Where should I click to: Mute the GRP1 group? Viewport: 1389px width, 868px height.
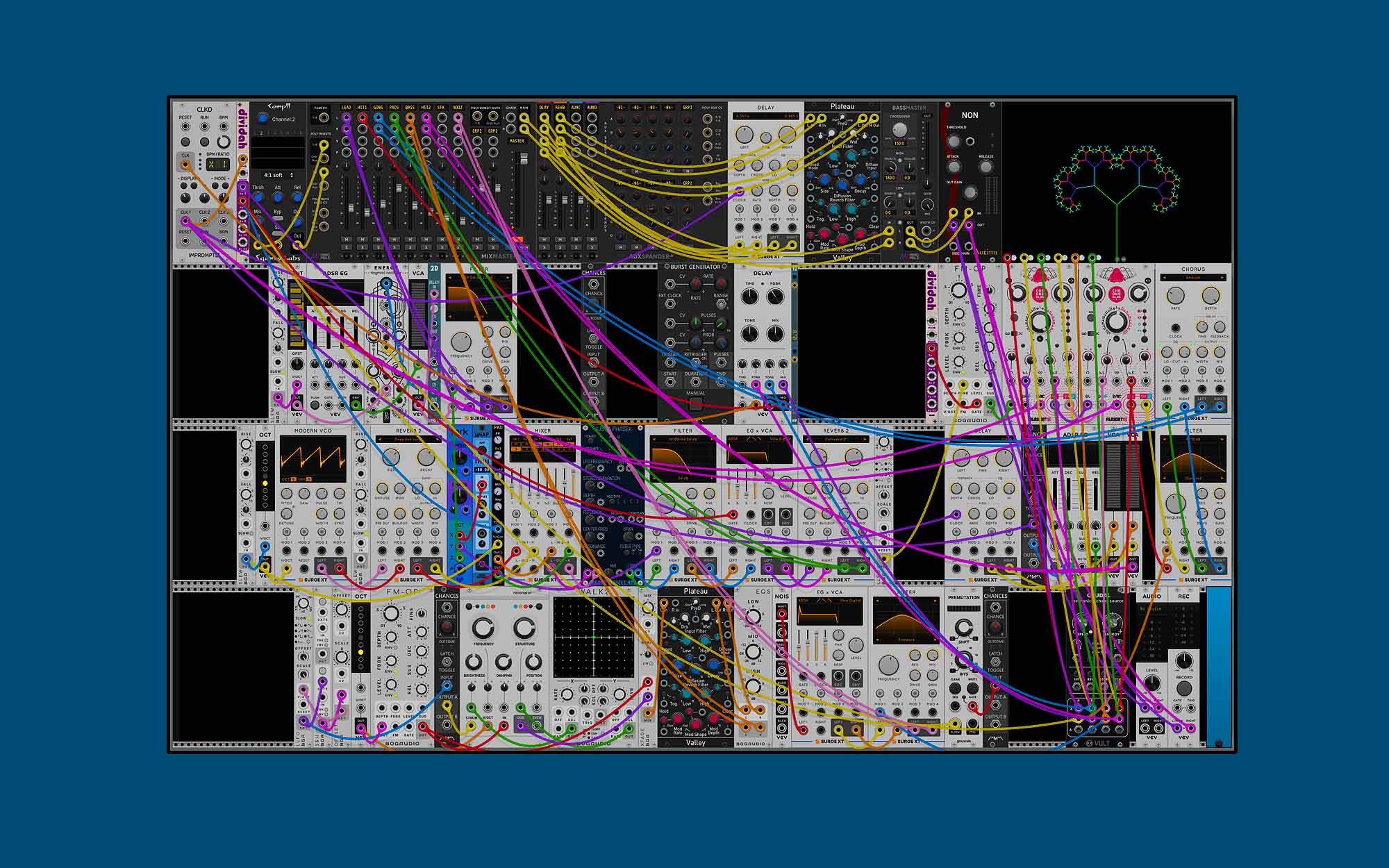pos(477,240)
